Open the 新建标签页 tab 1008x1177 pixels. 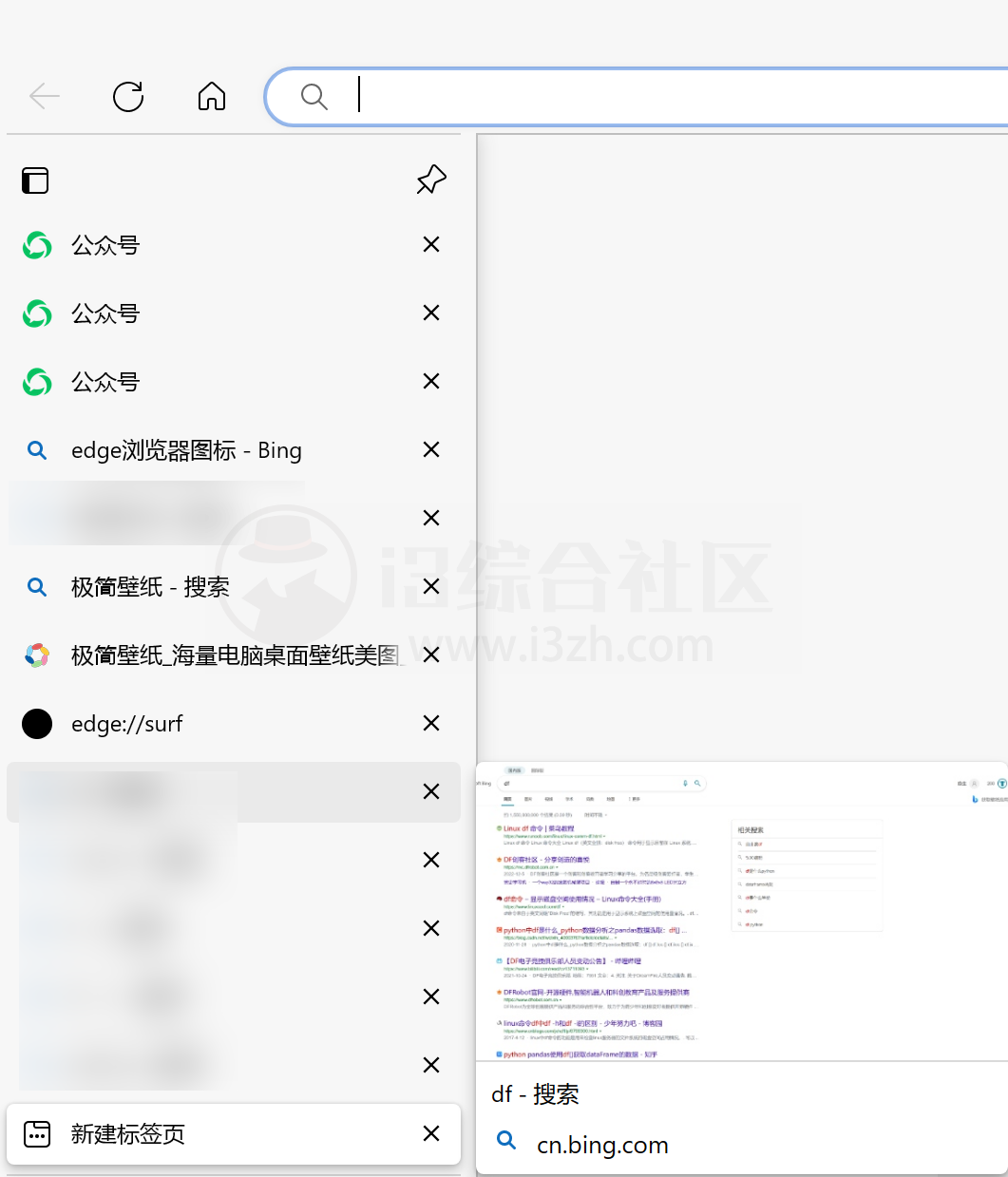234,1134
